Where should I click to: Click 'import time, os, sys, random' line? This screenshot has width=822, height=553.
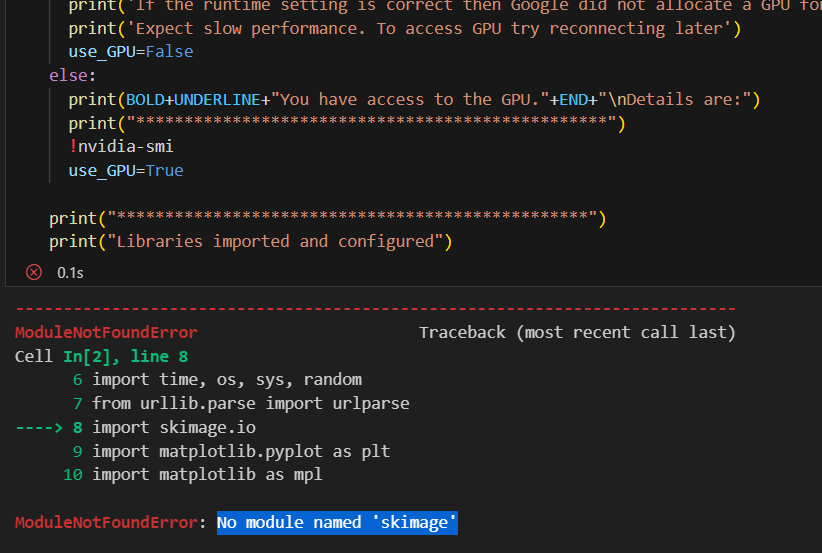click(227, 379)
